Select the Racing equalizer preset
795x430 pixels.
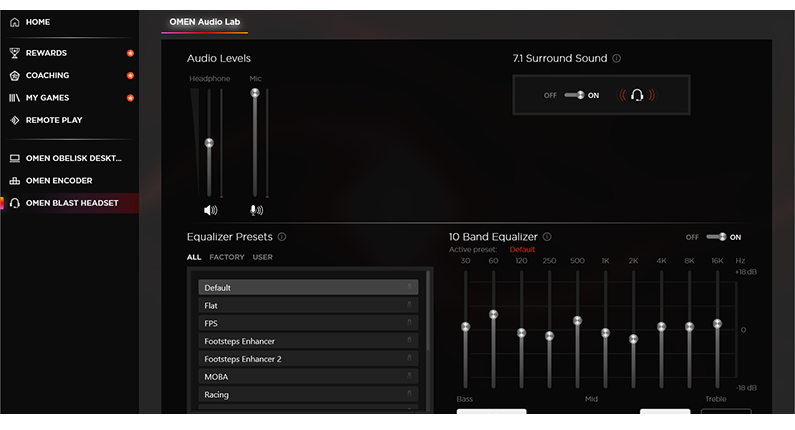308,394
